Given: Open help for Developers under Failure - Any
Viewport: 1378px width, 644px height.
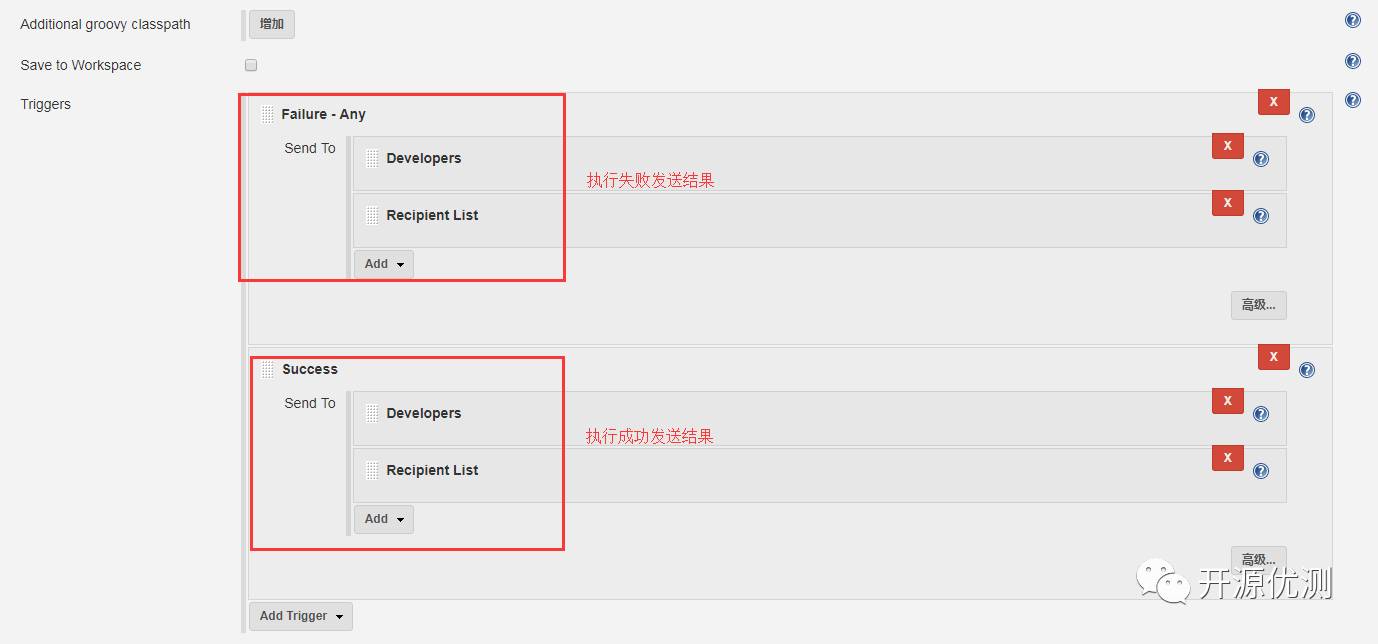Looking at the screenshot, I should 1261,159.
